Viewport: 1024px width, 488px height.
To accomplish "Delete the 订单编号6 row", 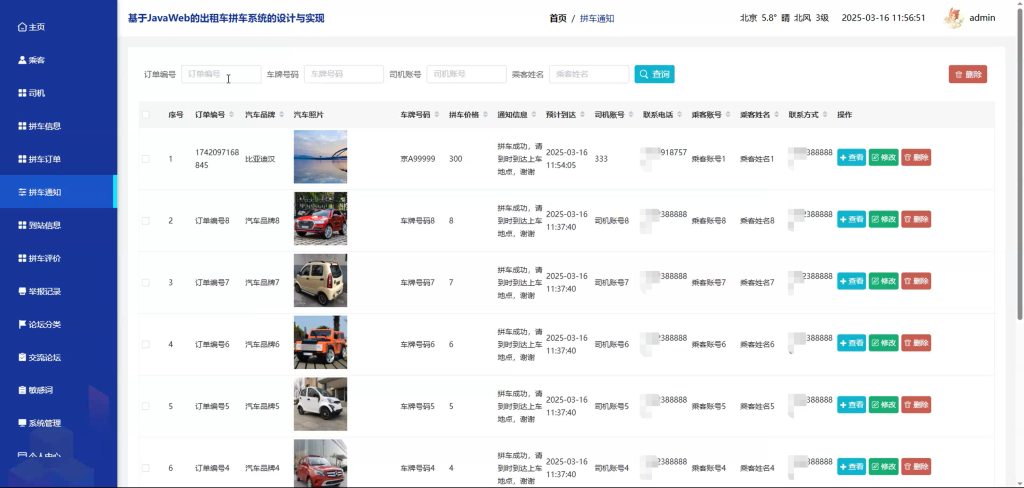I will 916,343.
